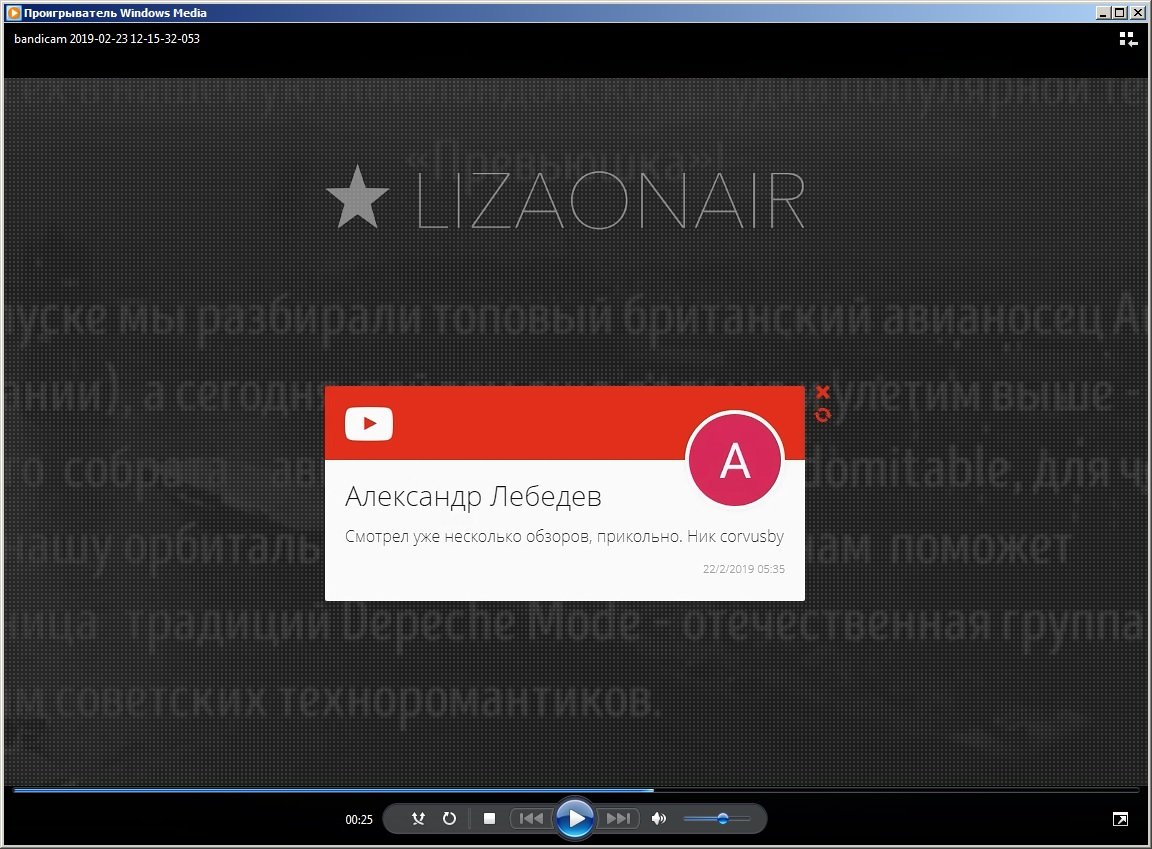Click the playback seek progress bar
Screen dimensions: 1152x849
click(x=576, y=790)
